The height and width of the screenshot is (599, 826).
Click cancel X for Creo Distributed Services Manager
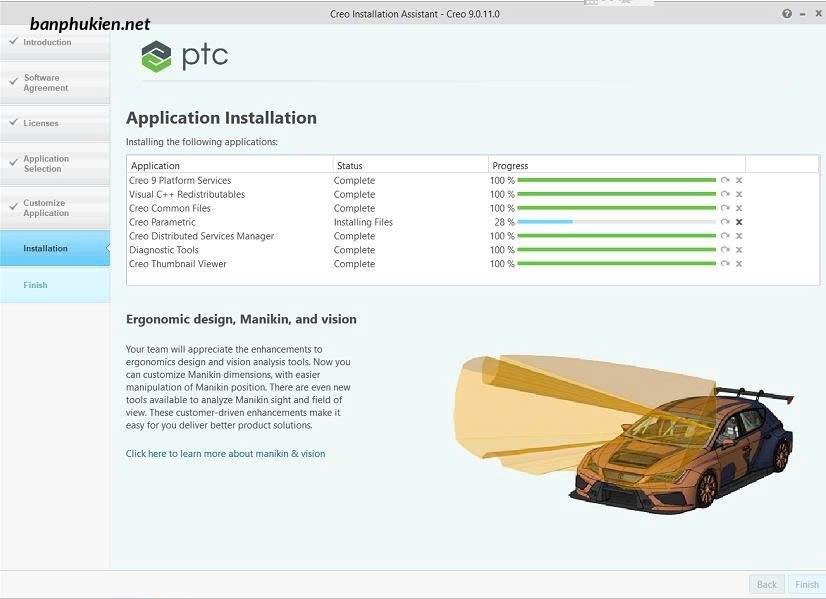(x=739, y=236)
